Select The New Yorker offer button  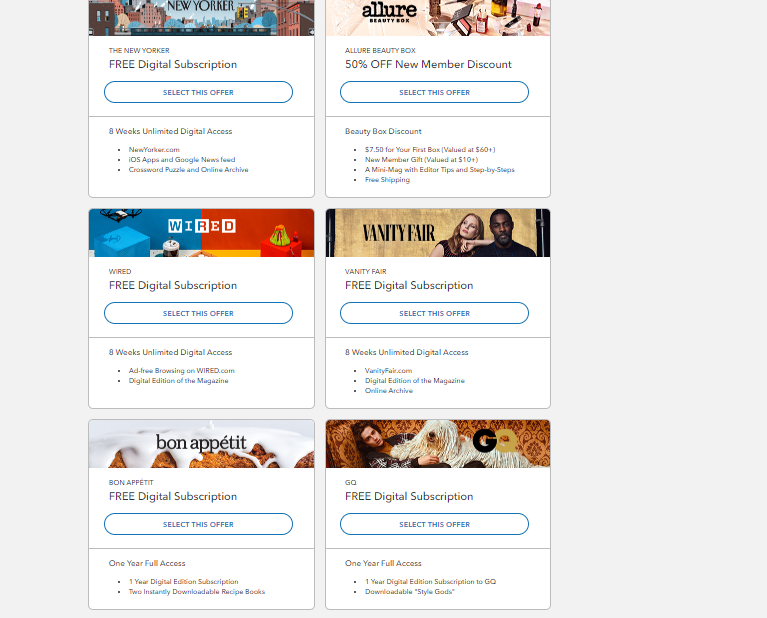pos(198,92)
